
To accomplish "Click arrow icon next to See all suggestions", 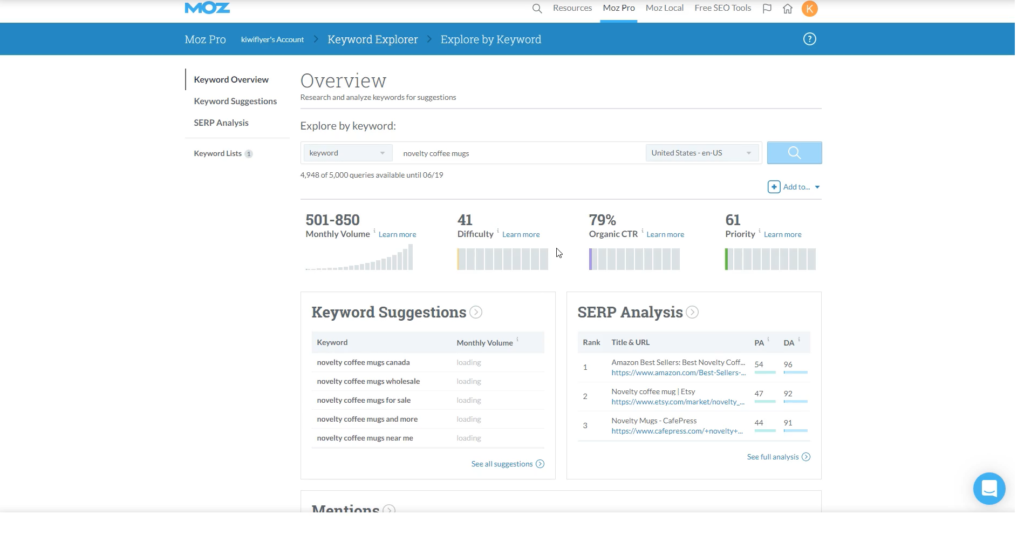I will point(540,464).
